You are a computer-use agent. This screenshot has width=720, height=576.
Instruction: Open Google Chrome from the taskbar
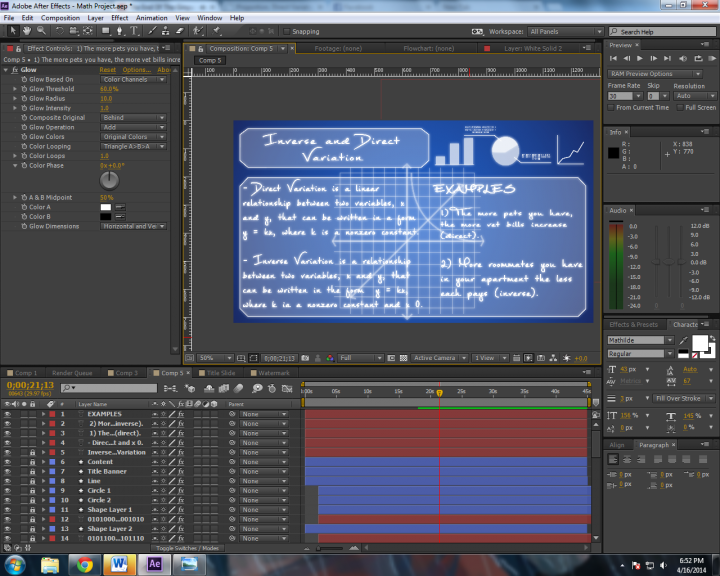84,564
